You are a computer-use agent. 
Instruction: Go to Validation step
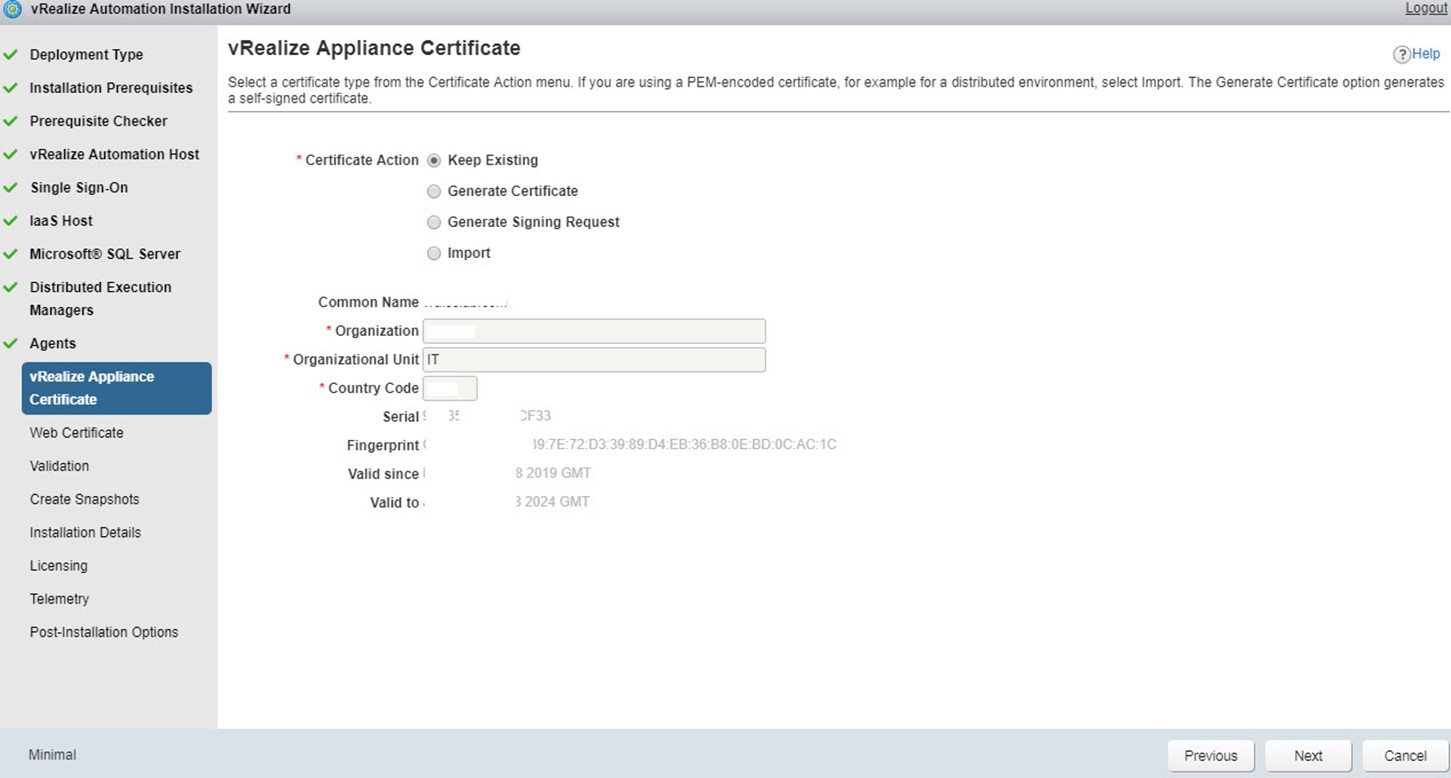point(59,466)
